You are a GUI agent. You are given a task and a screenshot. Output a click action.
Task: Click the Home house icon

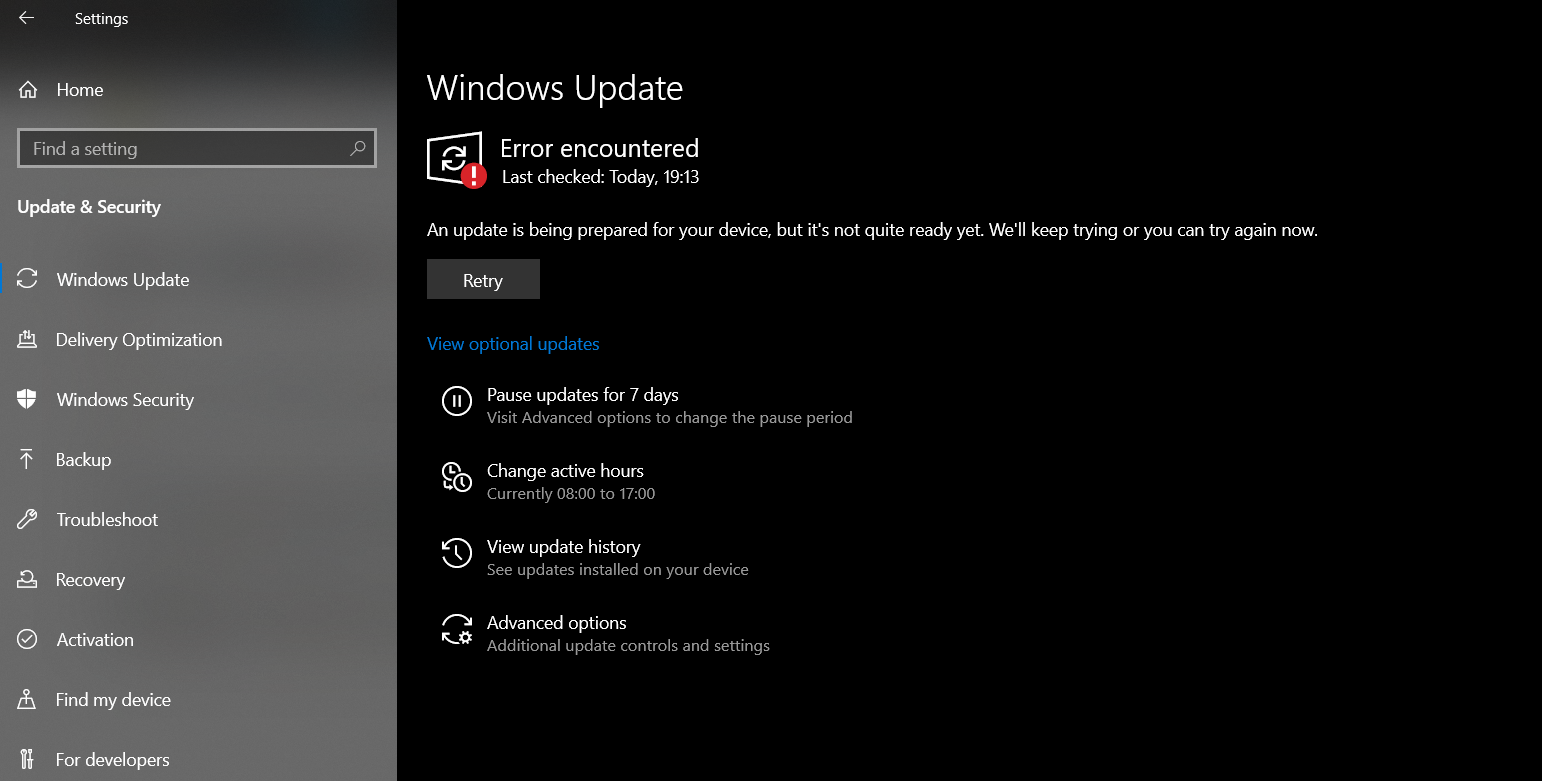tap(28, 90)
